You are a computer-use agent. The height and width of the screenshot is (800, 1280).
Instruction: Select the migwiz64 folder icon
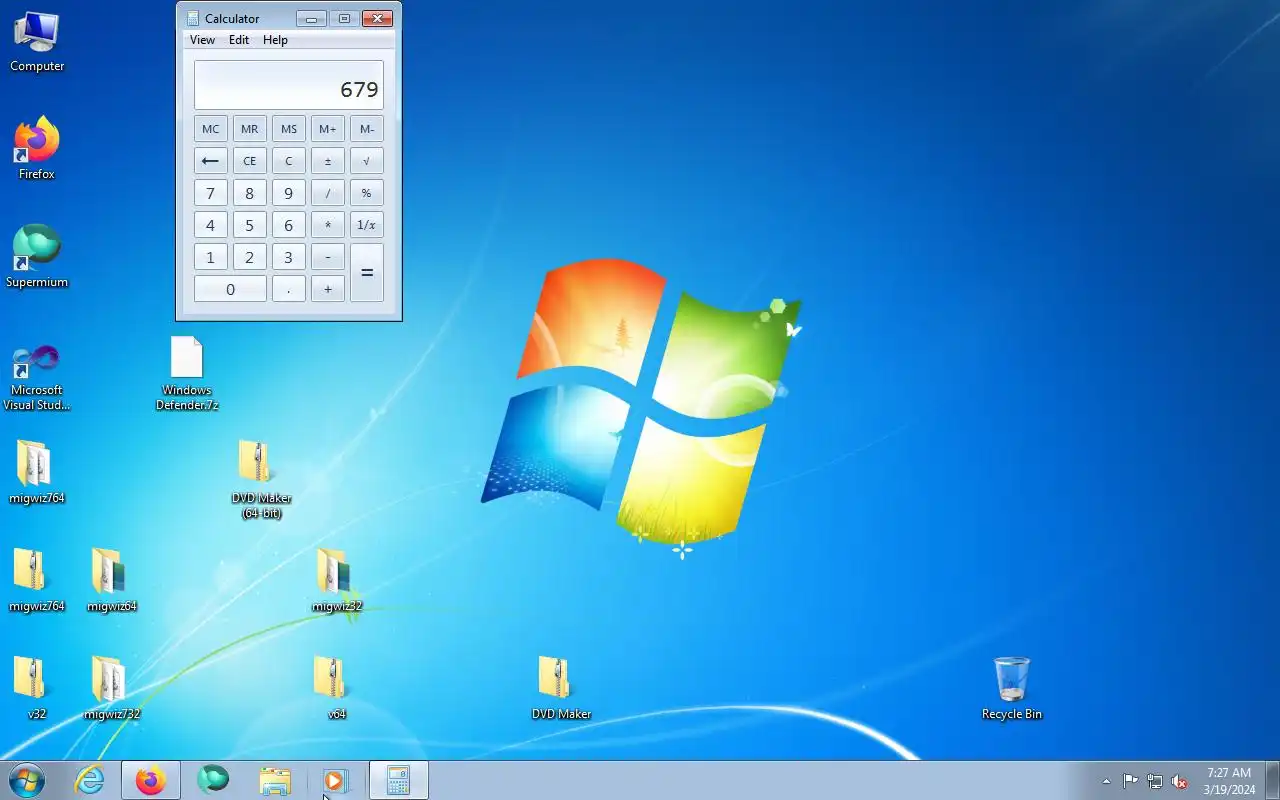pyautogui.click(x=112, y=580)
